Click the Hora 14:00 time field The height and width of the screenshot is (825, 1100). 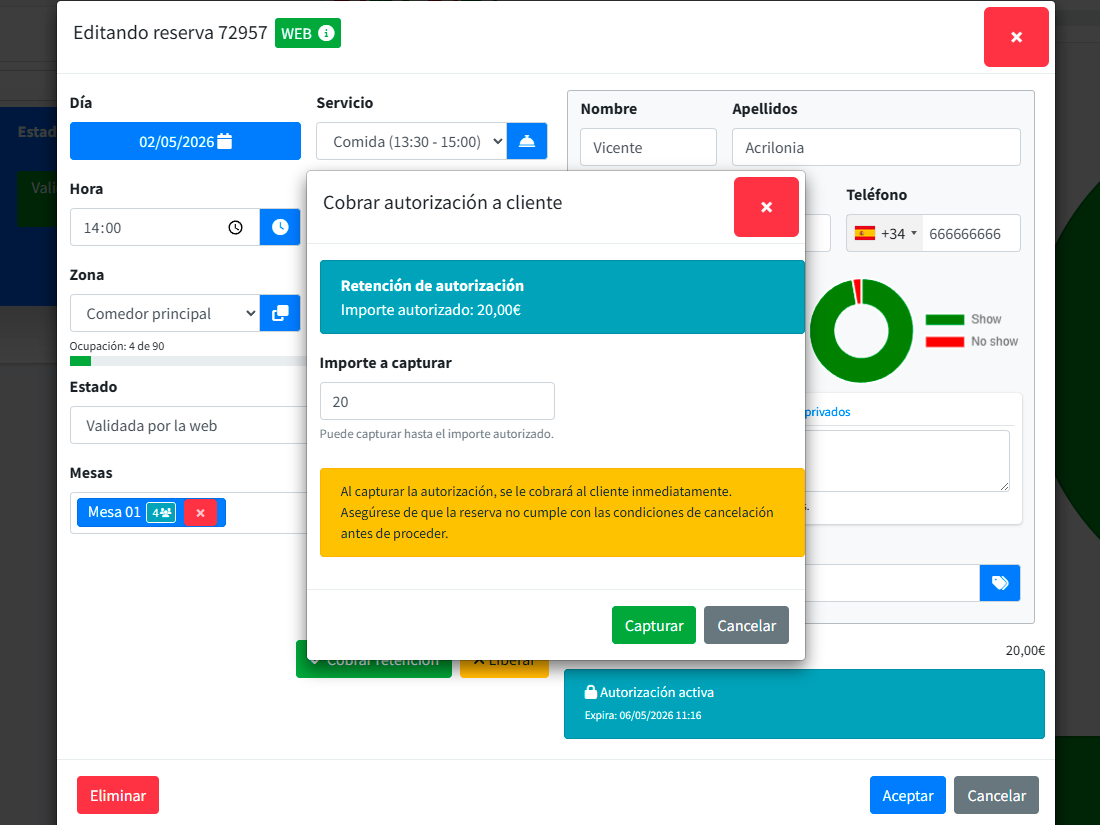(x=165, y=227)
